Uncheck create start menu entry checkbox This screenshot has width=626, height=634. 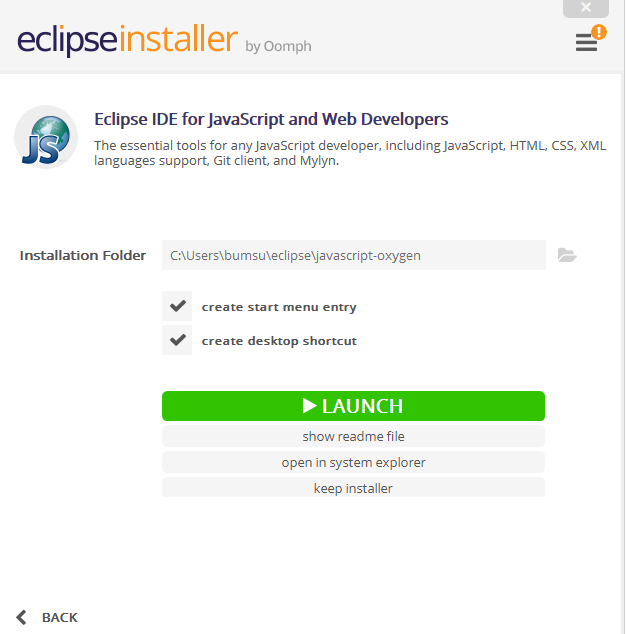point(177,306)
